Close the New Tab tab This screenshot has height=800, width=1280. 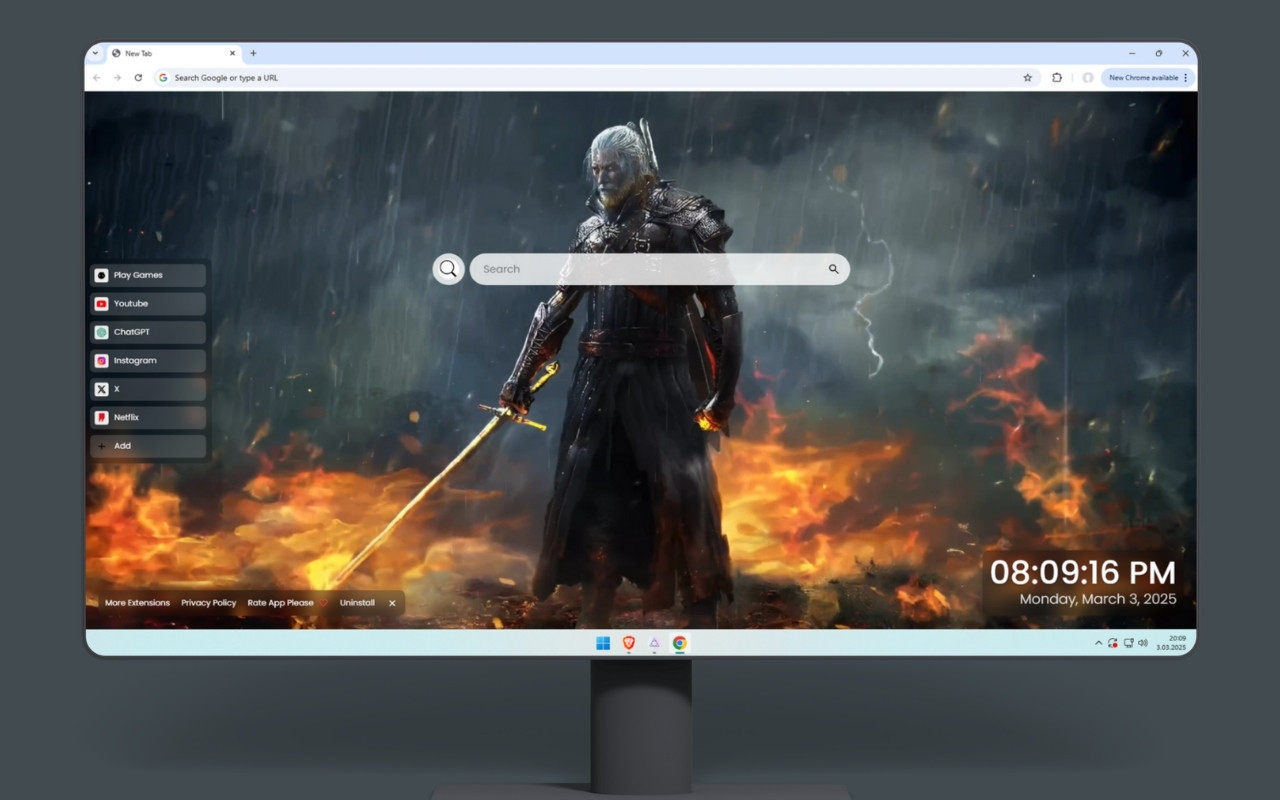coord(233,53)
